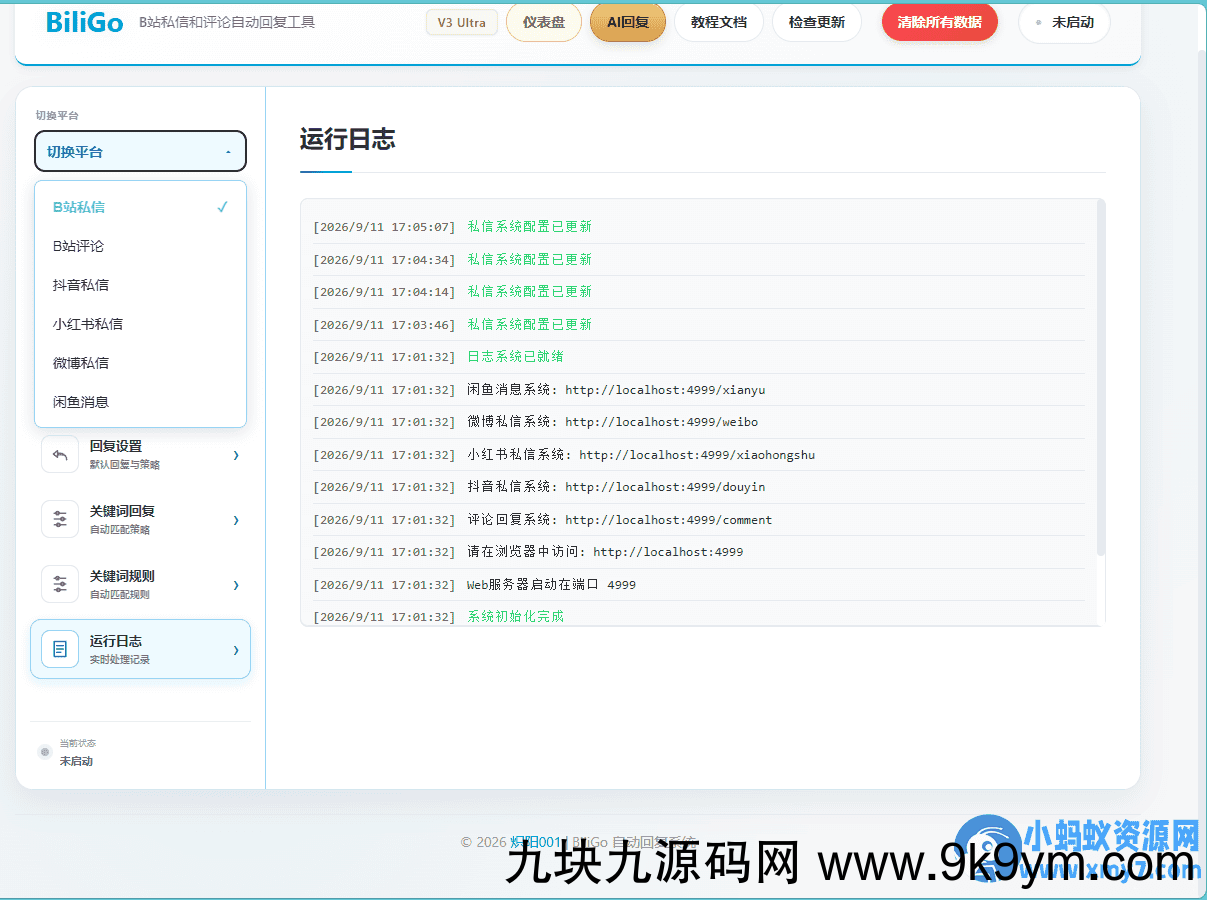The image size is (1207, 900).
Task: Click the 回复设置 reply arrow icon
Action: tap(60, 454)
